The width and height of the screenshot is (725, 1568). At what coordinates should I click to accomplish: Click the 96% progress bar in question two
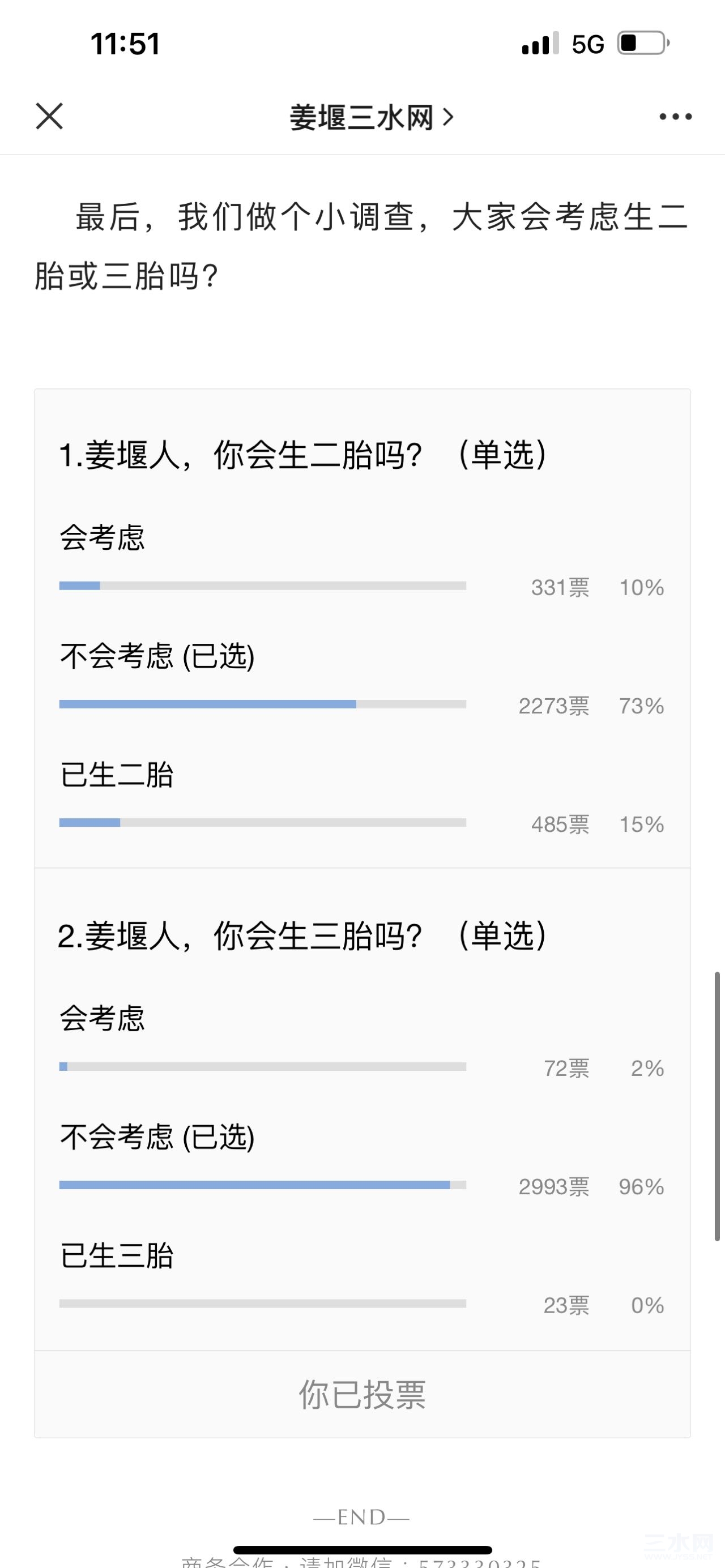pos(262,1185)
